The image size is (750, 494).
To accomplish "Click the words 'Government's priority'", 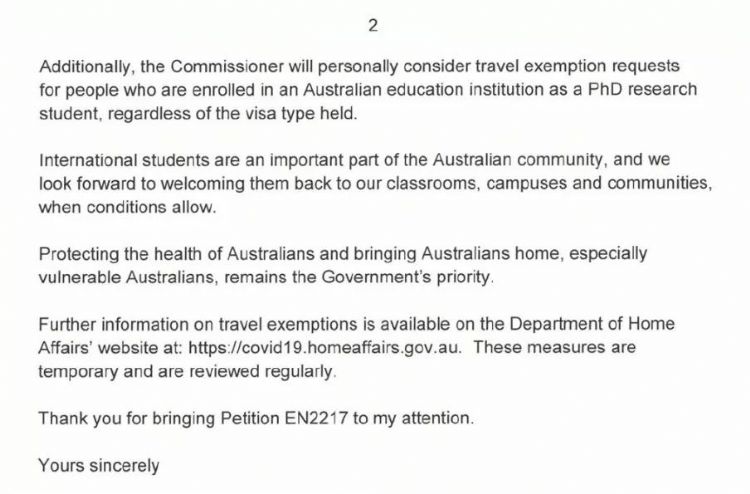I will [407, 277].
